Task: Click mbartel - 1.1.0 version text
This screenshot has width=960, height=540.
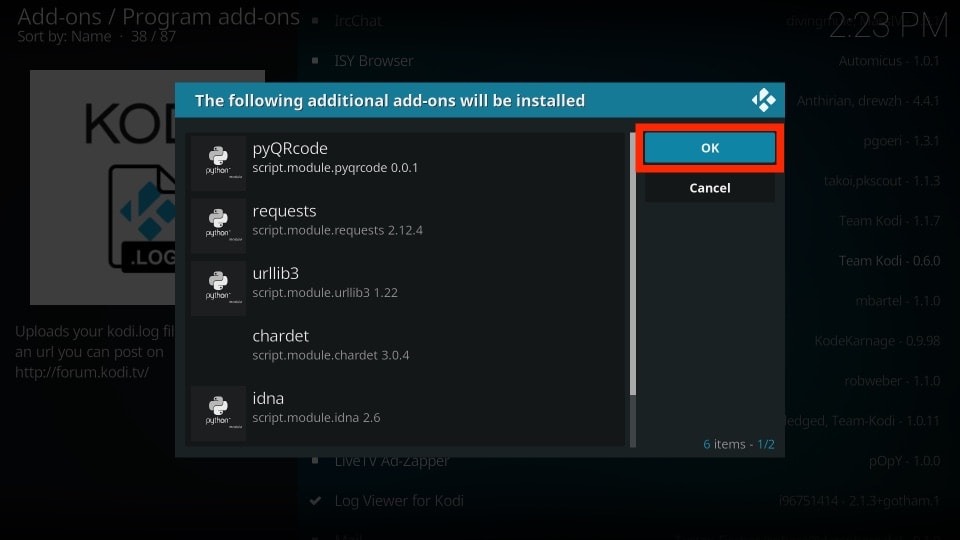Action: click(x=898, y=301)
